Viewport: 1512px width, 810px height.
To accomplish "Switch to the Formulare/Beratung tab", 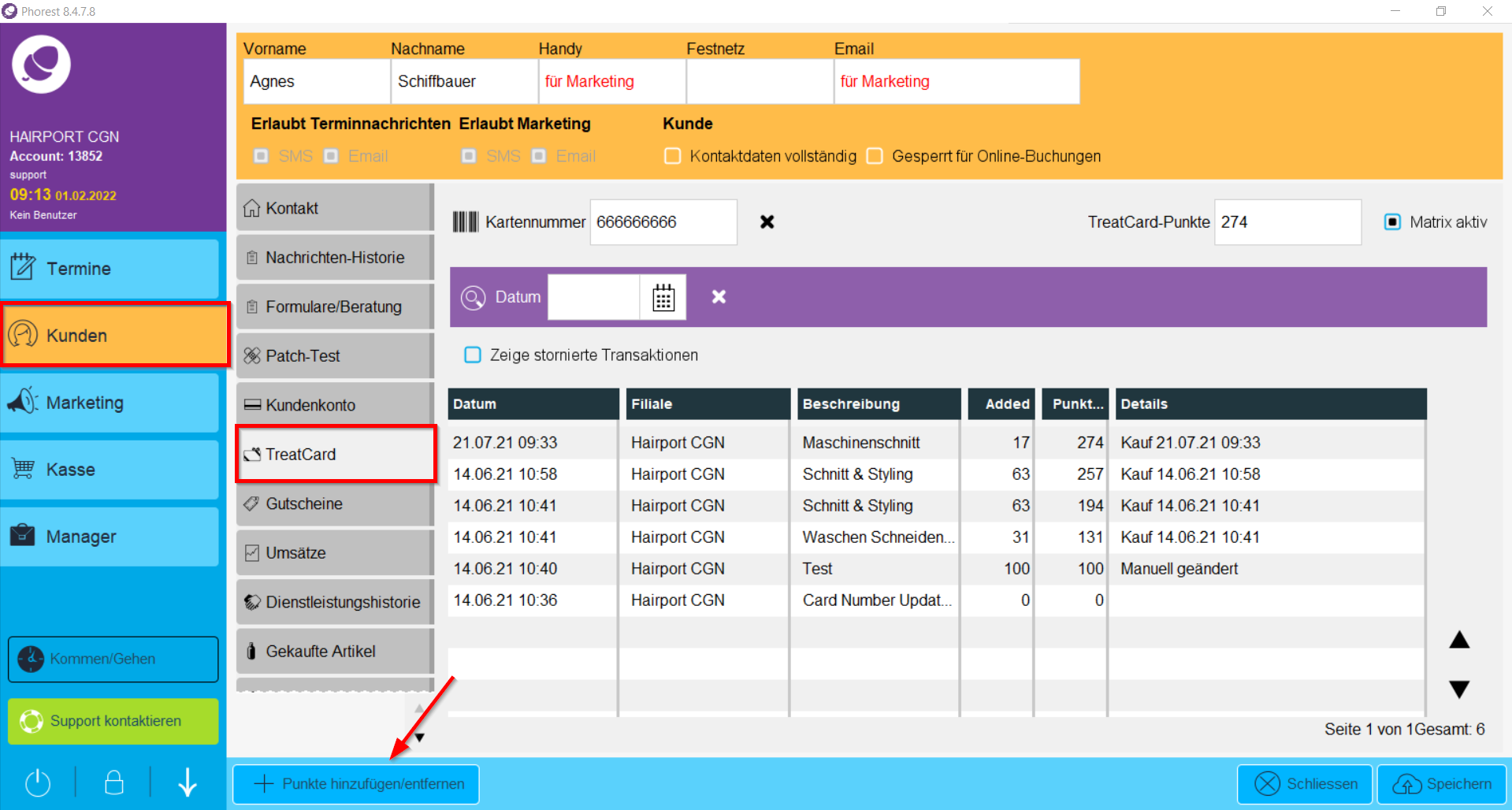I will 335,307.
